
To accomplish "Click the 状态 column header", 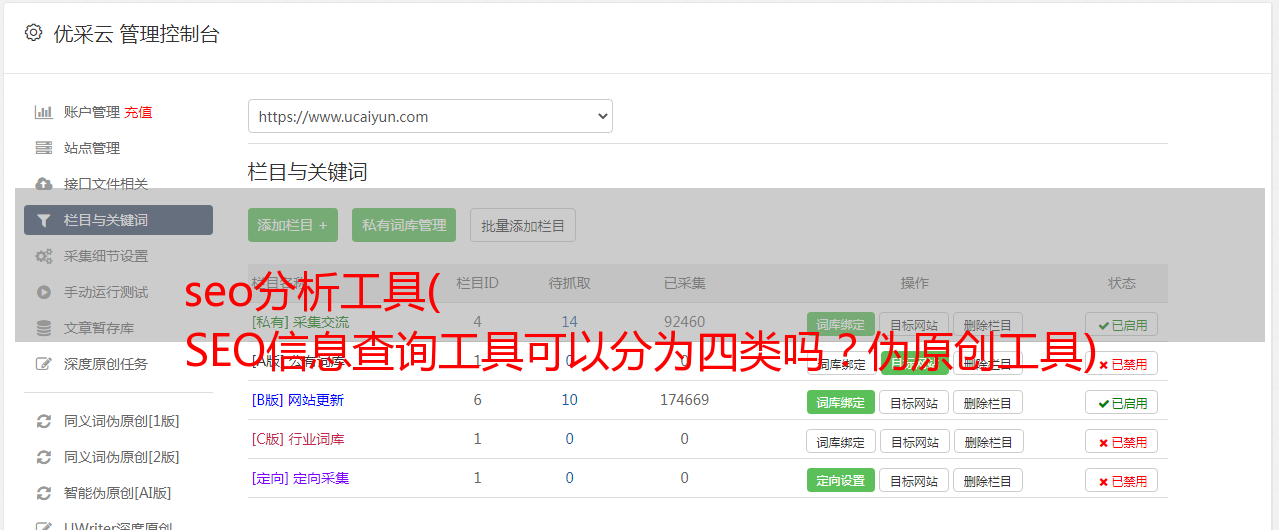I will pos(1122,283).
